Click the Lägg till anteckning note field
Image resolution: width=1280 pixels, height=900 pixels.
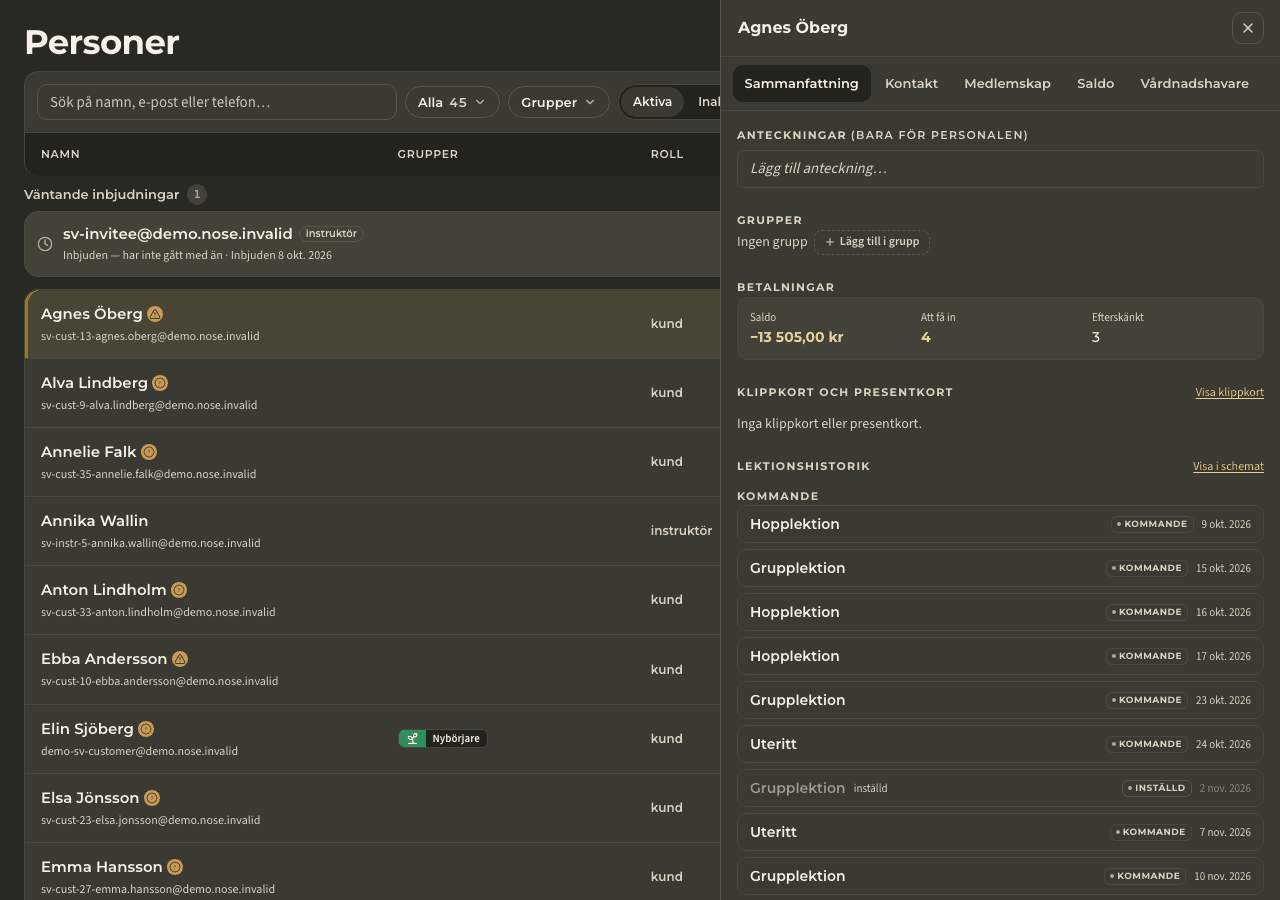pos(1000,169)
